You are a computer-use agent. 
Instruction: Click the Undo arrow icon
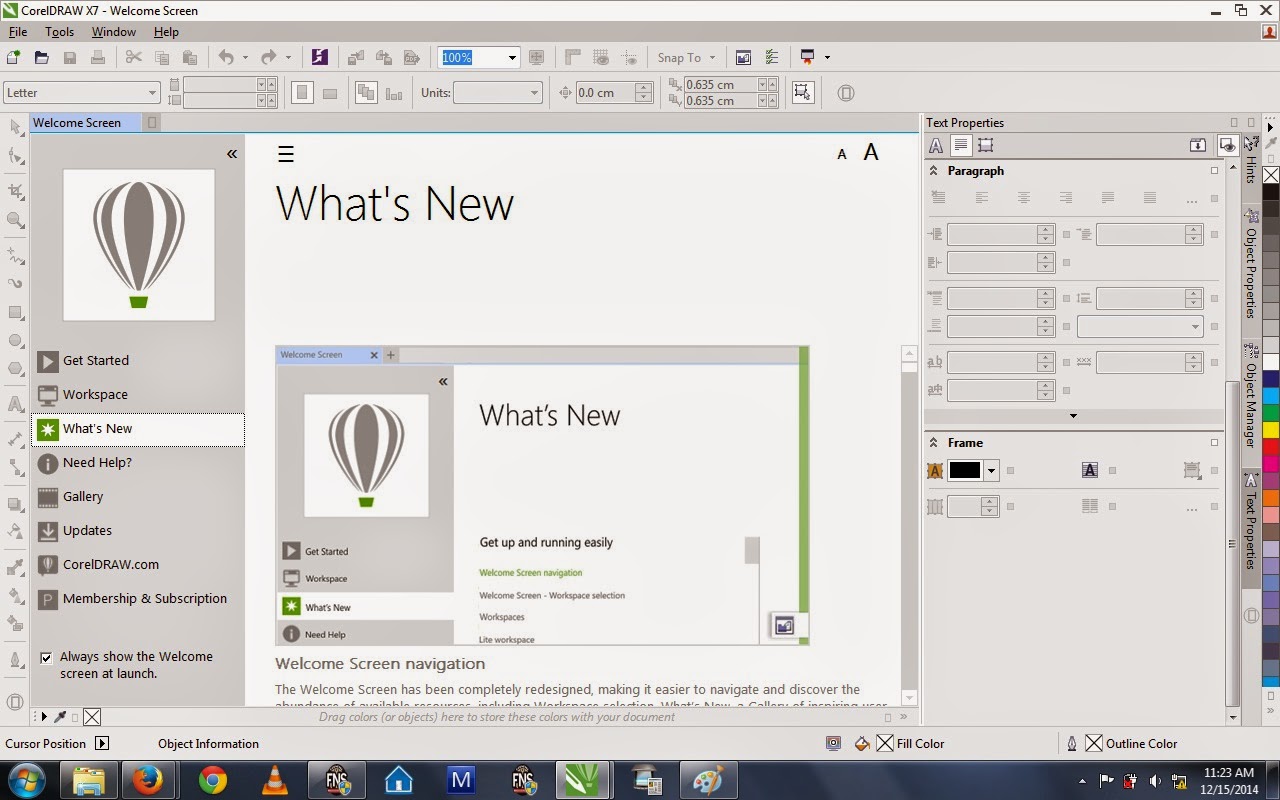226,57
